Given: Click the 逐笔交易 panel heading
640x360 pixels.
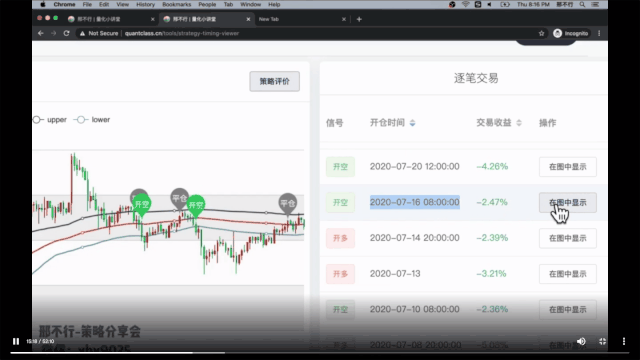Looking at the screenshot, I should point(476,78).
